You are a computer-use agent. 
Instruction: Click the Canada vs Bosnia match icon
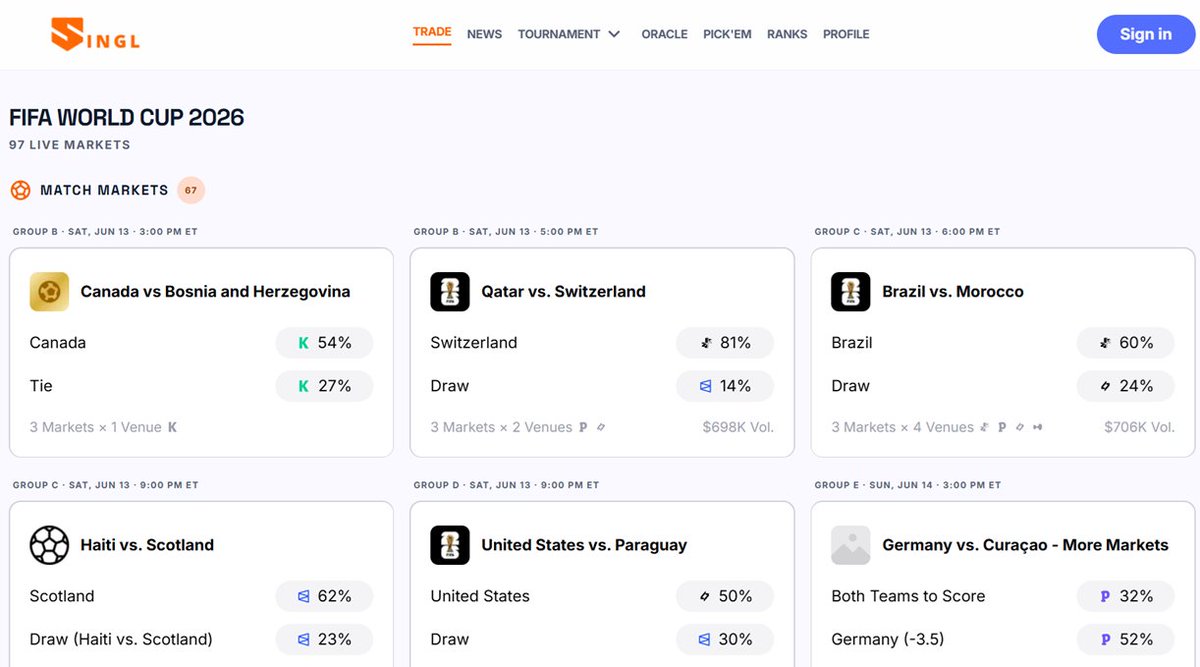(x=49, y=292)
